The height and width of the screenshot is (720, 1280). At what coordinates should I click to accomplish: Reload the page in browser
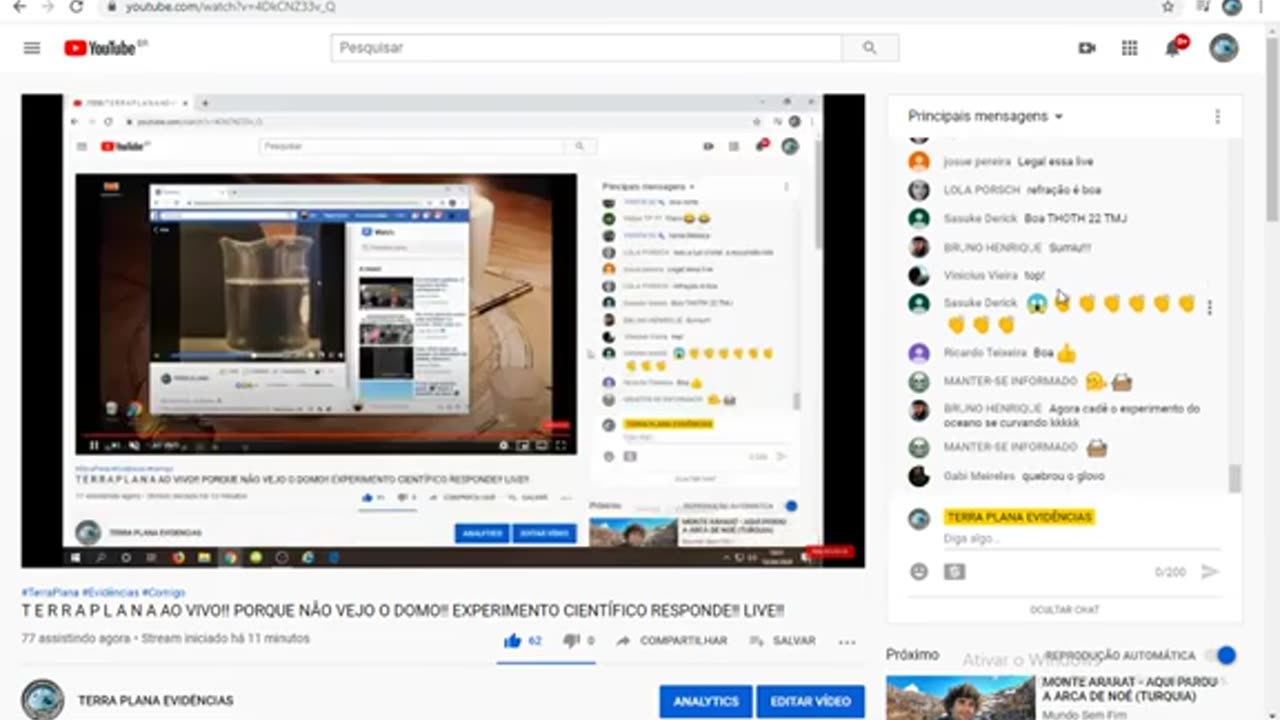click(x=77, y=6)
